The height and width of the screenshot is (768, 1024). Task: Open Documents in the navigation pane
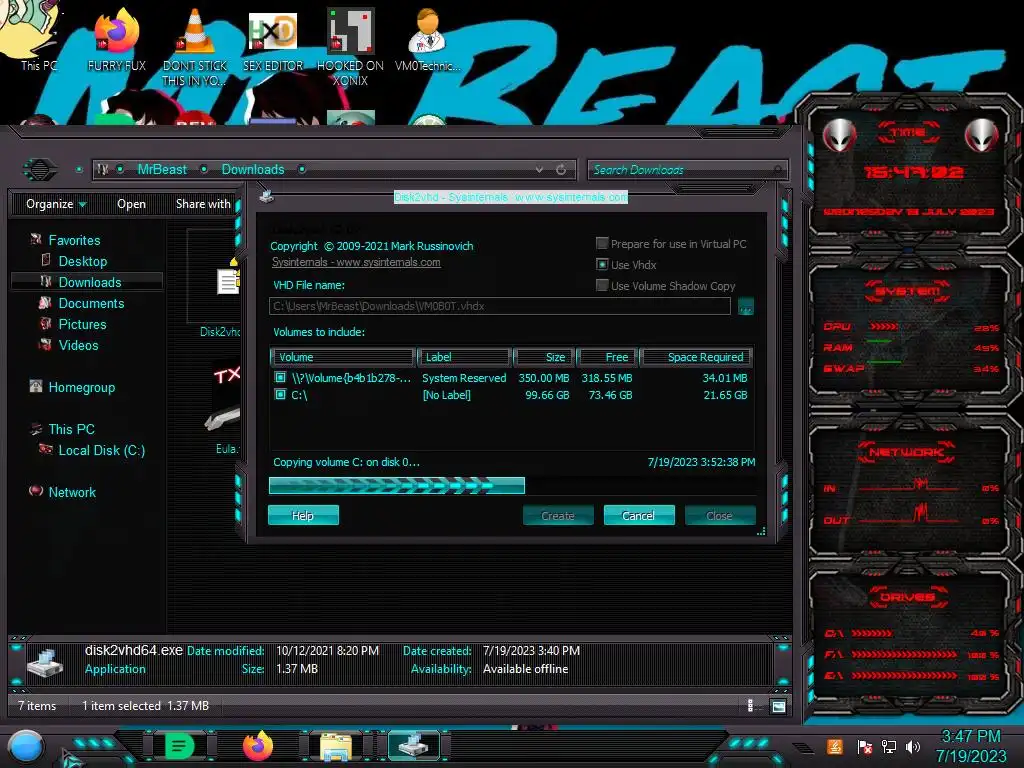[91, 303]
